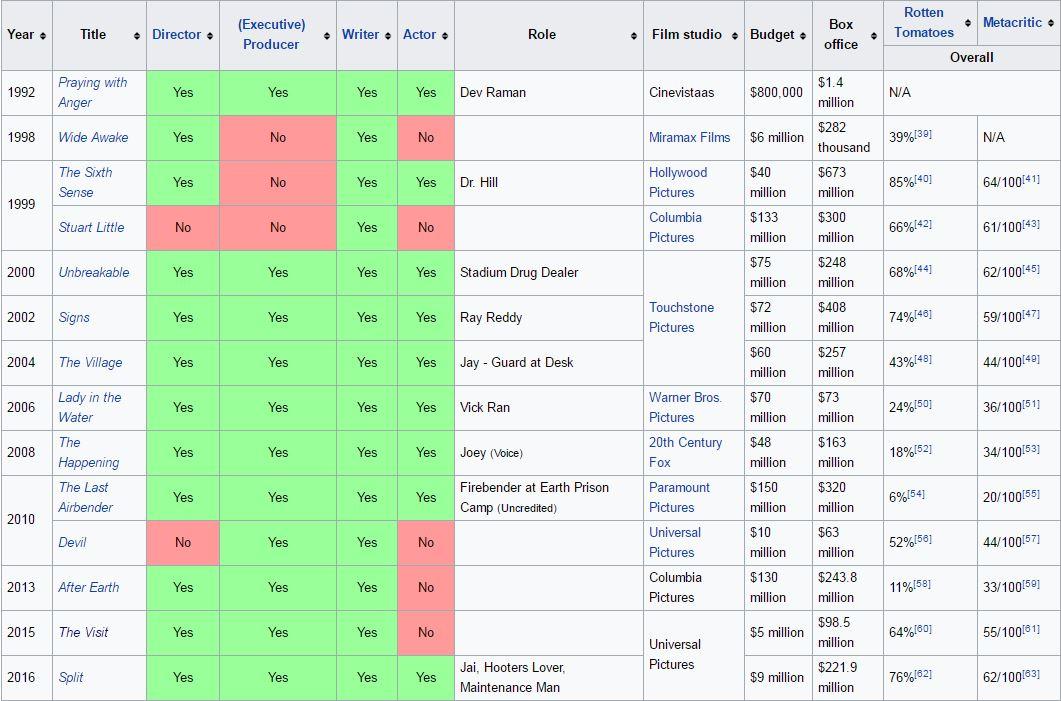Screen dimensions: 1061x701
Task: Click the Paramount Pictures studio link
Action: tap(679, 497)
